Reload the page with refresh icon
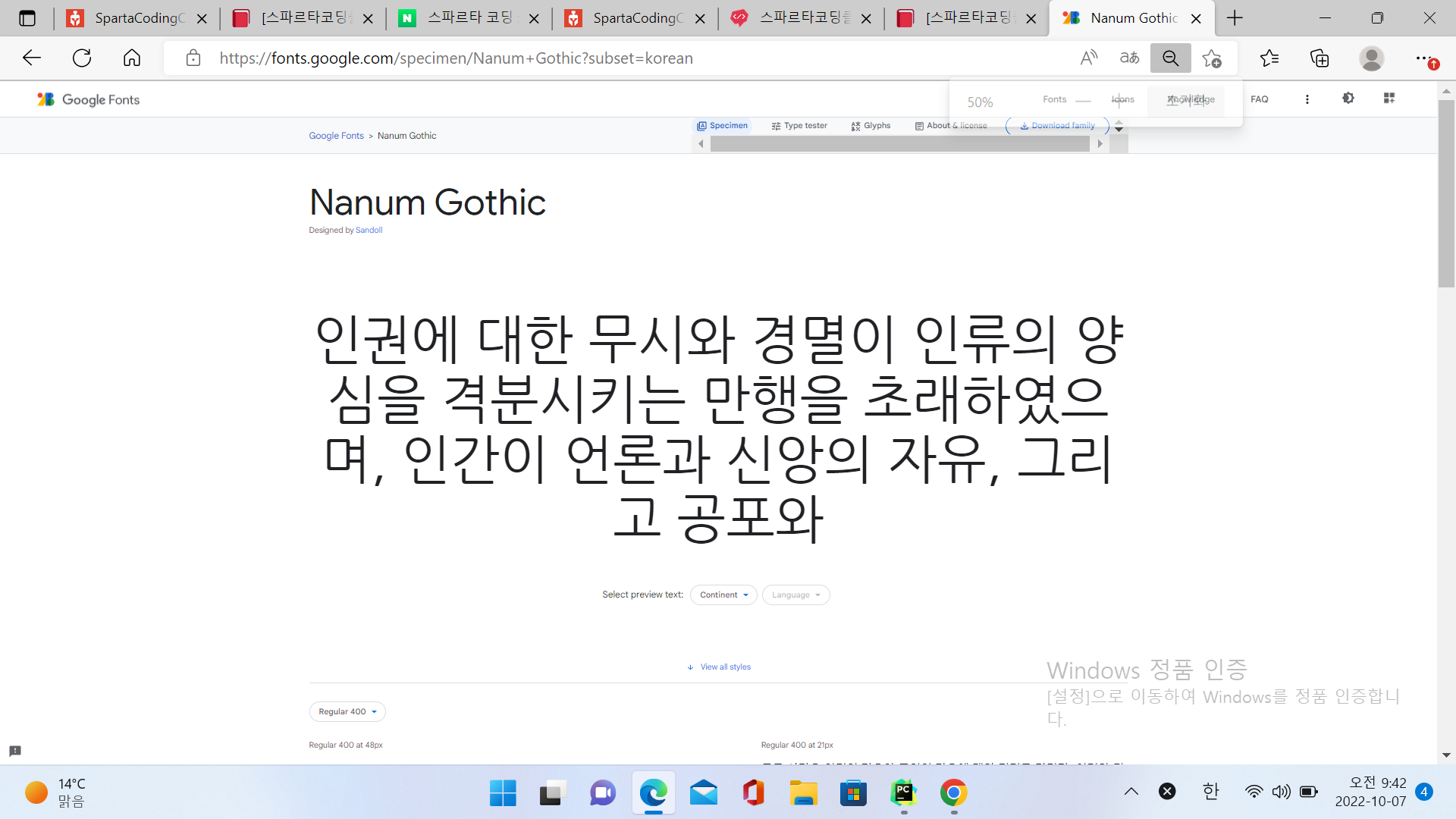The image size is (1456, 819). 82,58
